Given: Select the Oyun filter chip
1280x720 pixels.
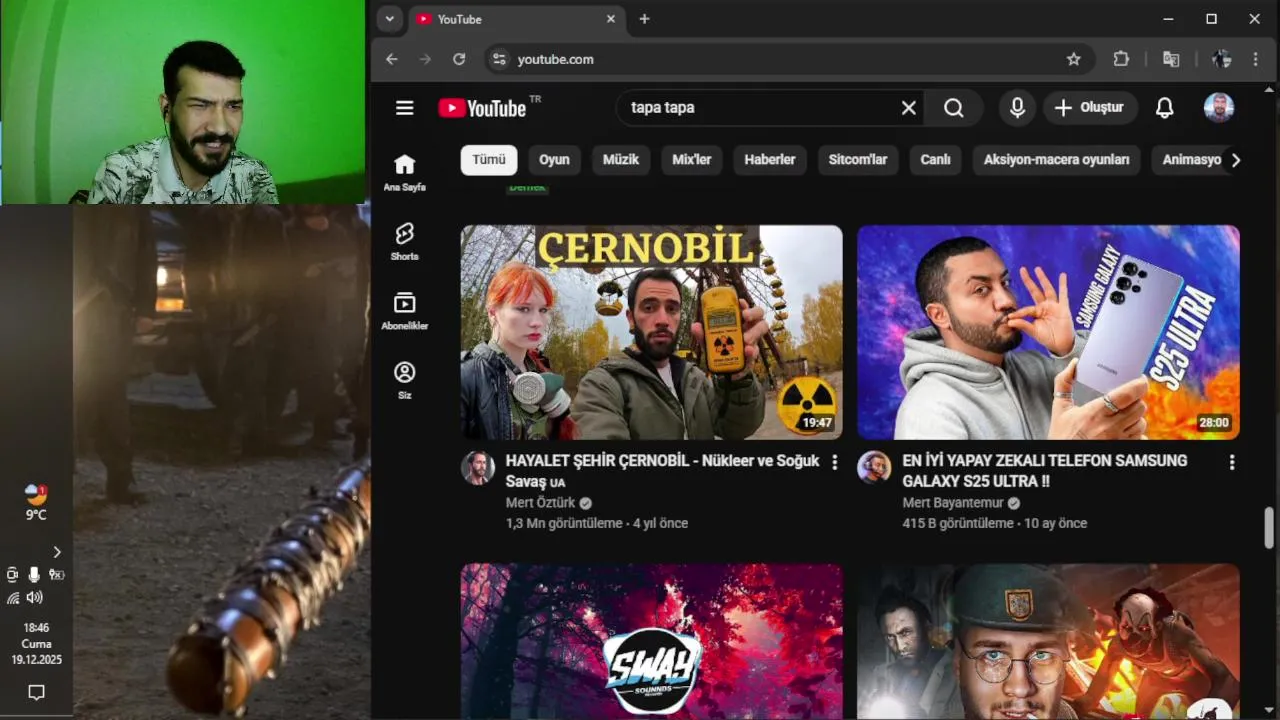Looking at the screenshot, I should (x=554, y=160).
